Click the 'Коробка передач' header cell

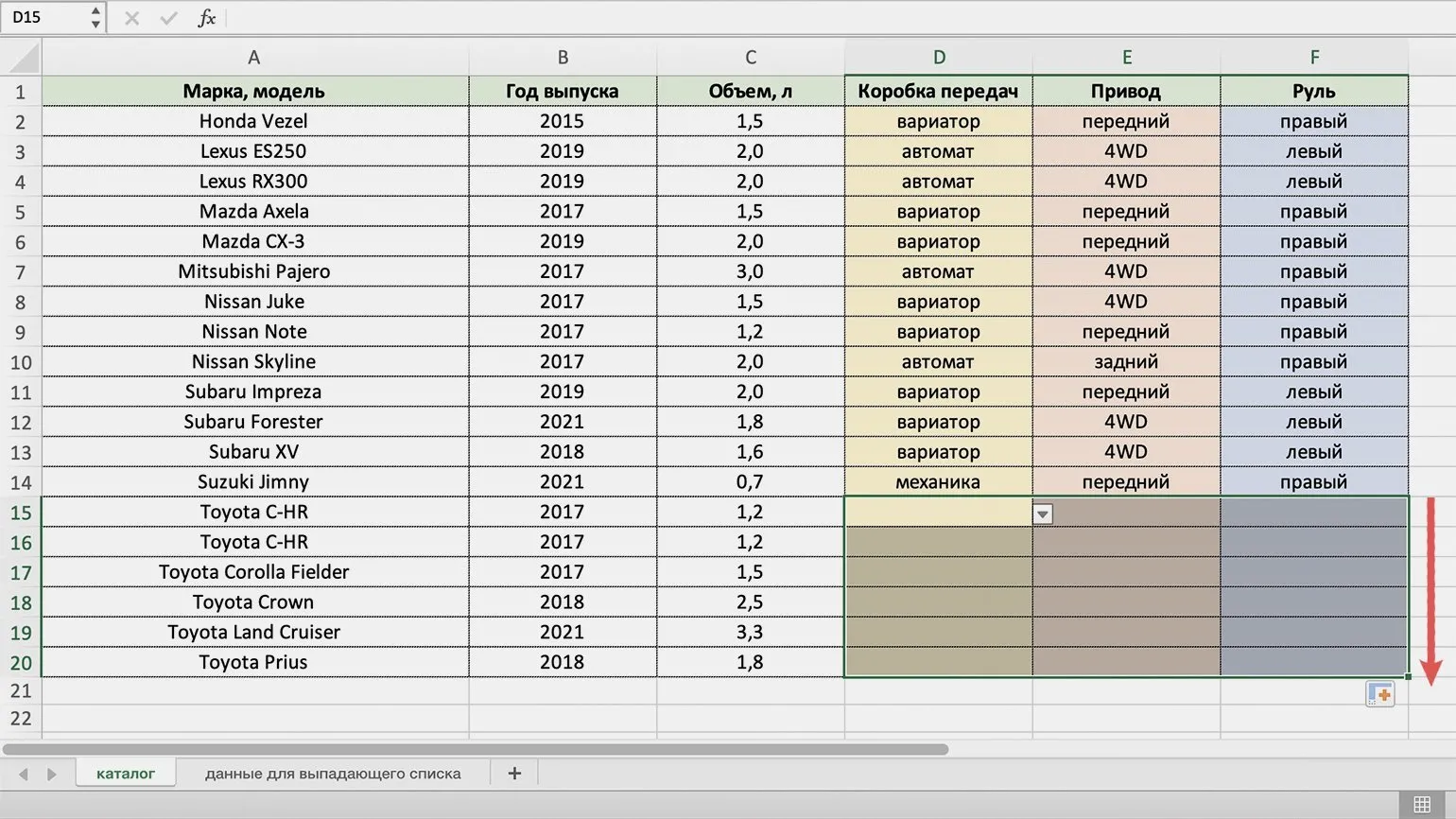click(x=938, y=91)
